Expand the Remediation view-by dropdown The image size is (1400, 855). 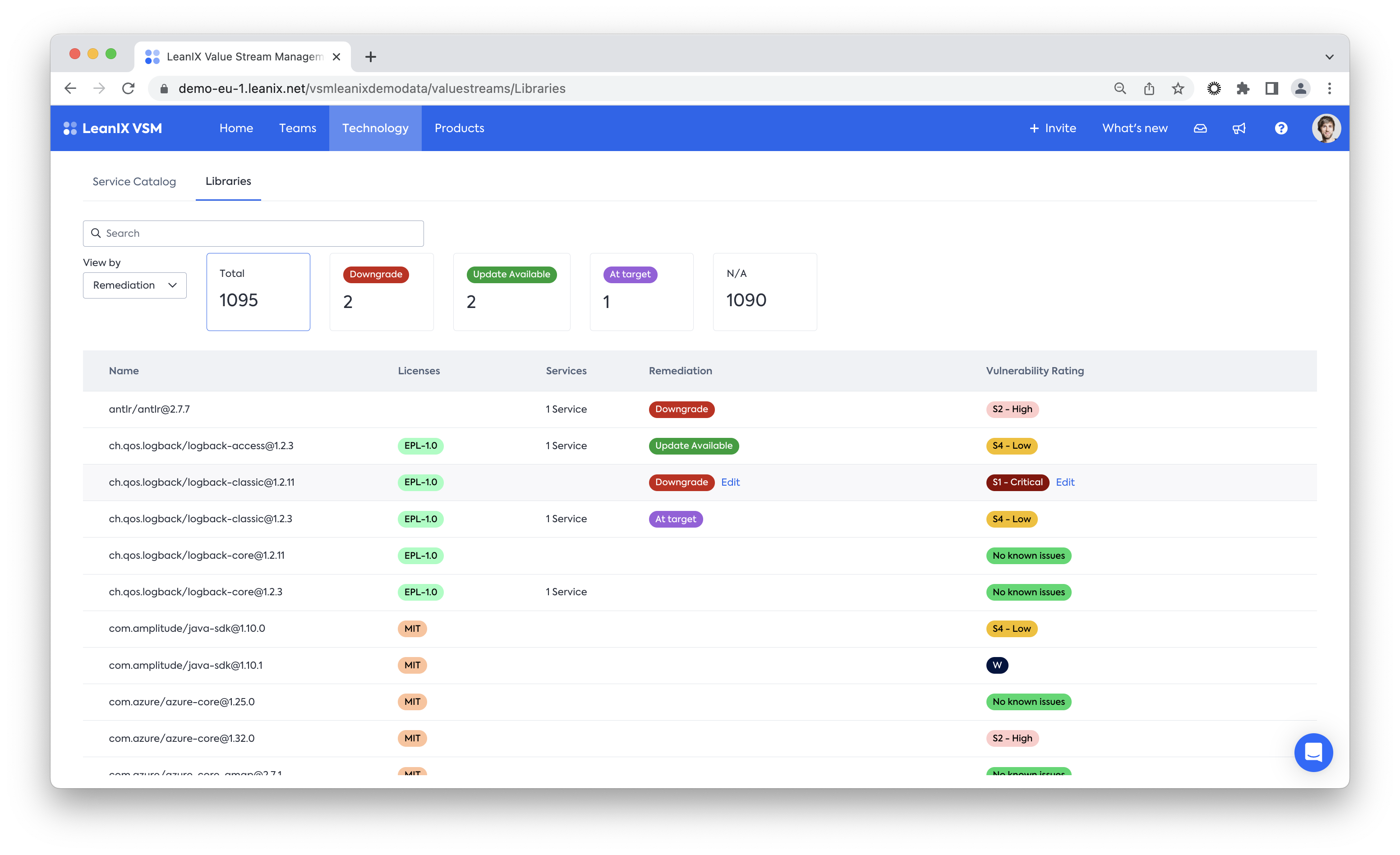tap(135, 285)
